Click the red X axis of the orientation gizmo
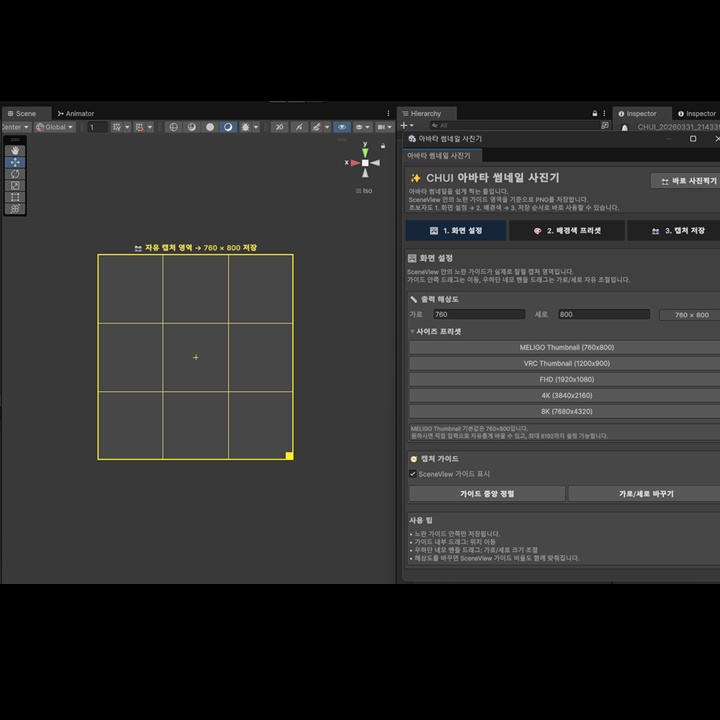The width and height of the screenshot is (720, 720). coord(355,163)
